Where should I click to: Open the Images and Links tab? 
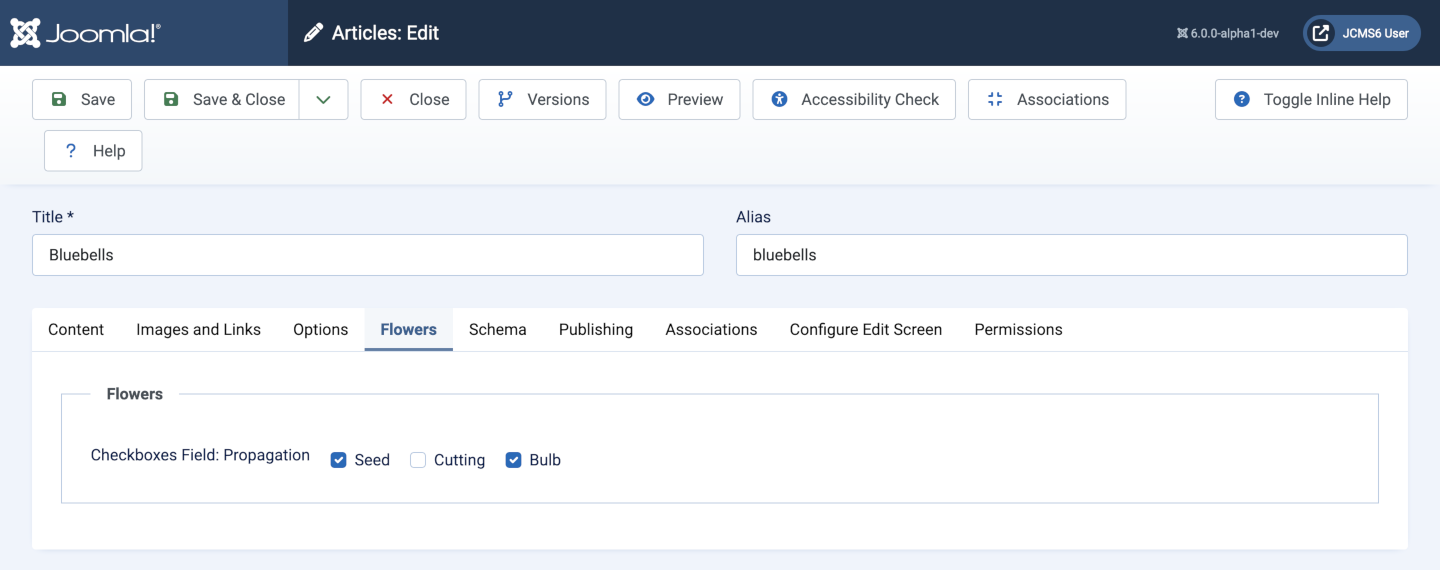point(198,329)
